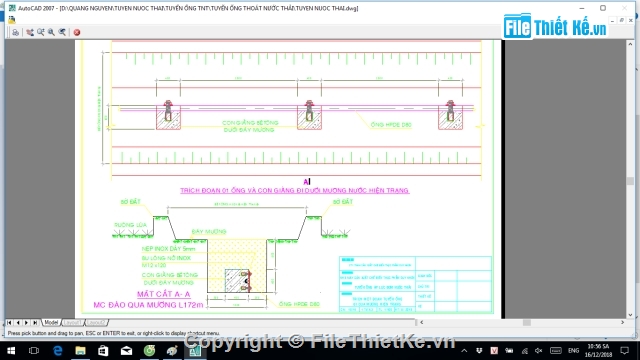
Task: Select the realtime Zoom tool
Action: tap(41, 32)
